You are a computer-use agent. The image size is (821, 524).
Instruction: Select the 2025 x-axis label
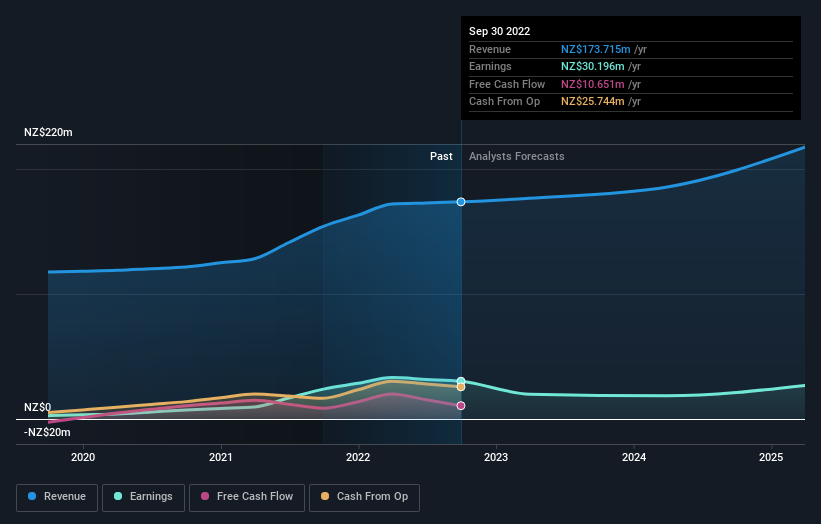(x=771, y=457)
